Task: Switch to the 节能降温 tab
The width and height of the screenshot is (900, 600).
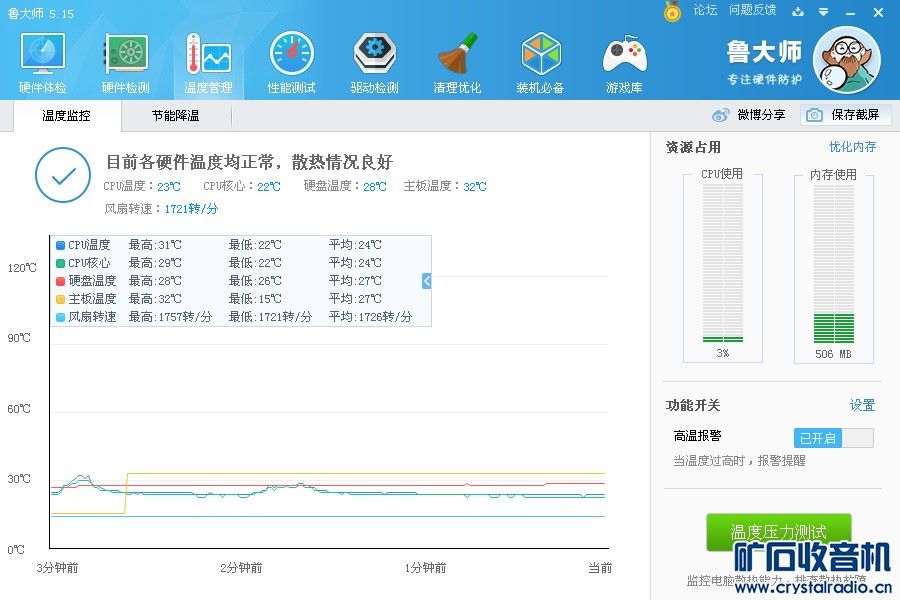Action: tap(176, 115)
